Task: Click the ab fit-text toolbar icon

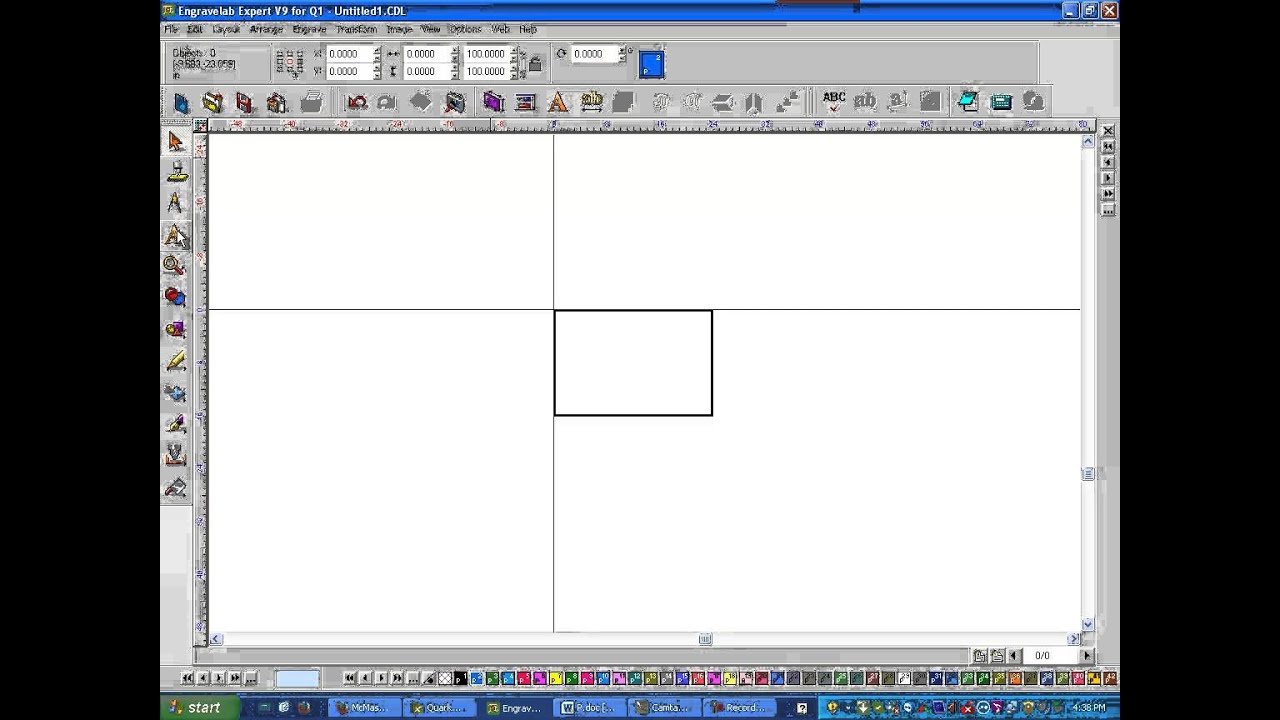Action: pos(591,101)
